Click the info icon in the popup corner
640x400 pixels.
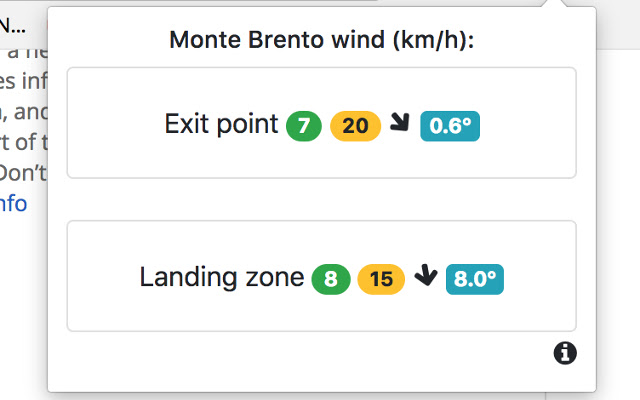click(565, 352)
